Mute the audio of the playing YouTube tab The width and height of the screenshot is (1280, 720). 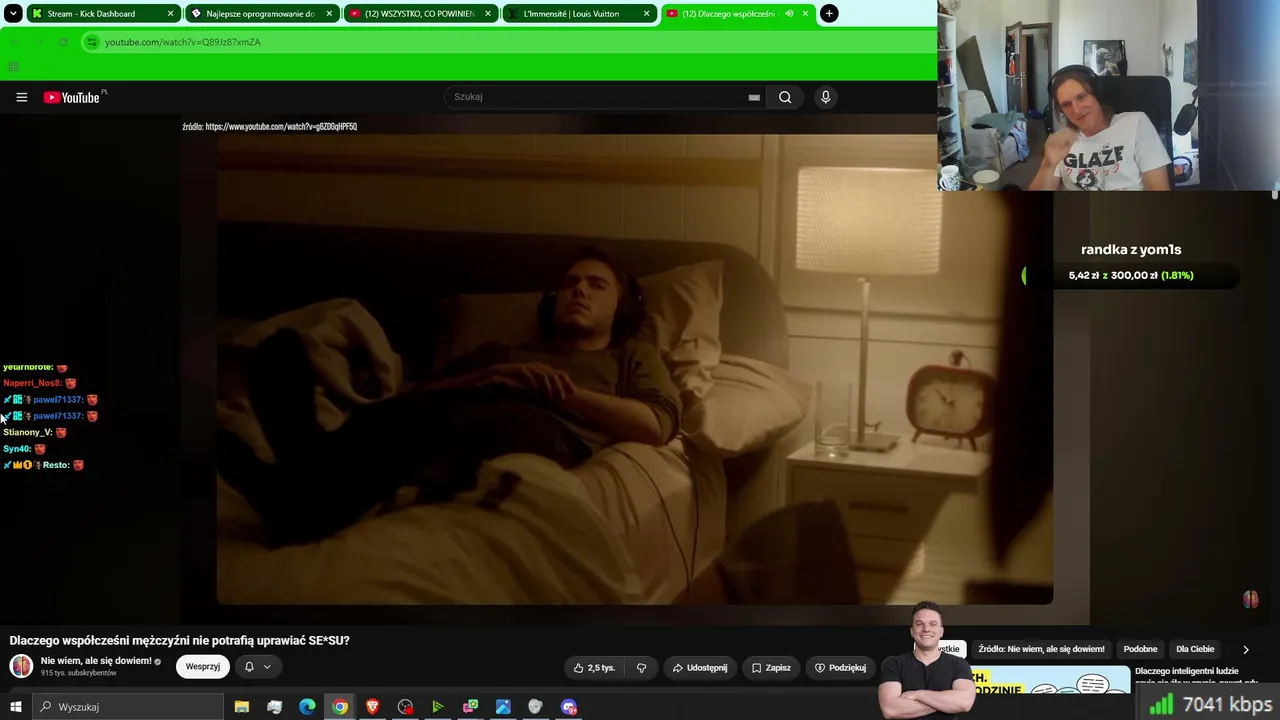pos(789,14)
